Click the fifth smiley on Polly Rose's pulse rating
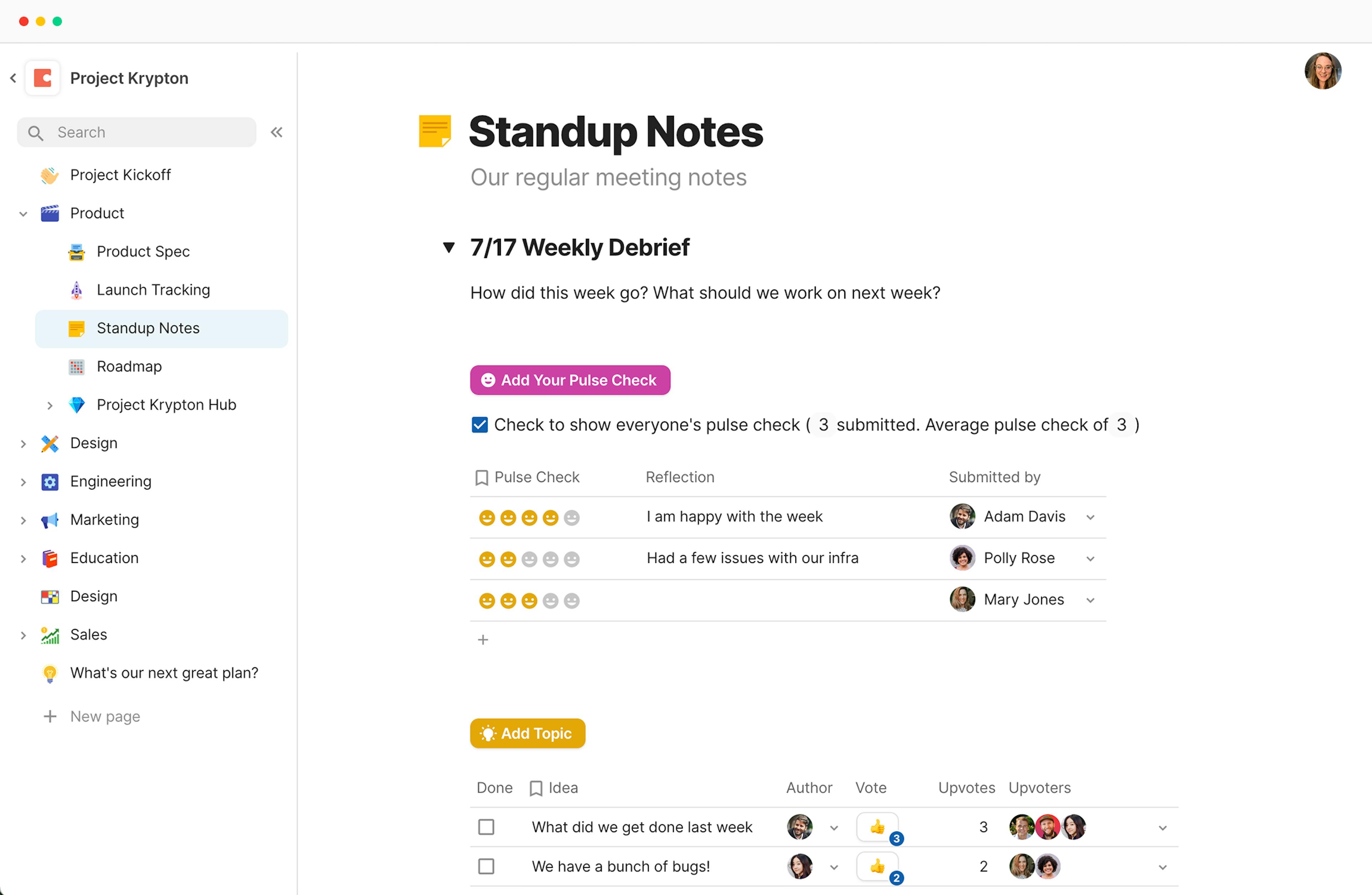This screenshot has width=1372, height=895. click(x=571, y=558)
